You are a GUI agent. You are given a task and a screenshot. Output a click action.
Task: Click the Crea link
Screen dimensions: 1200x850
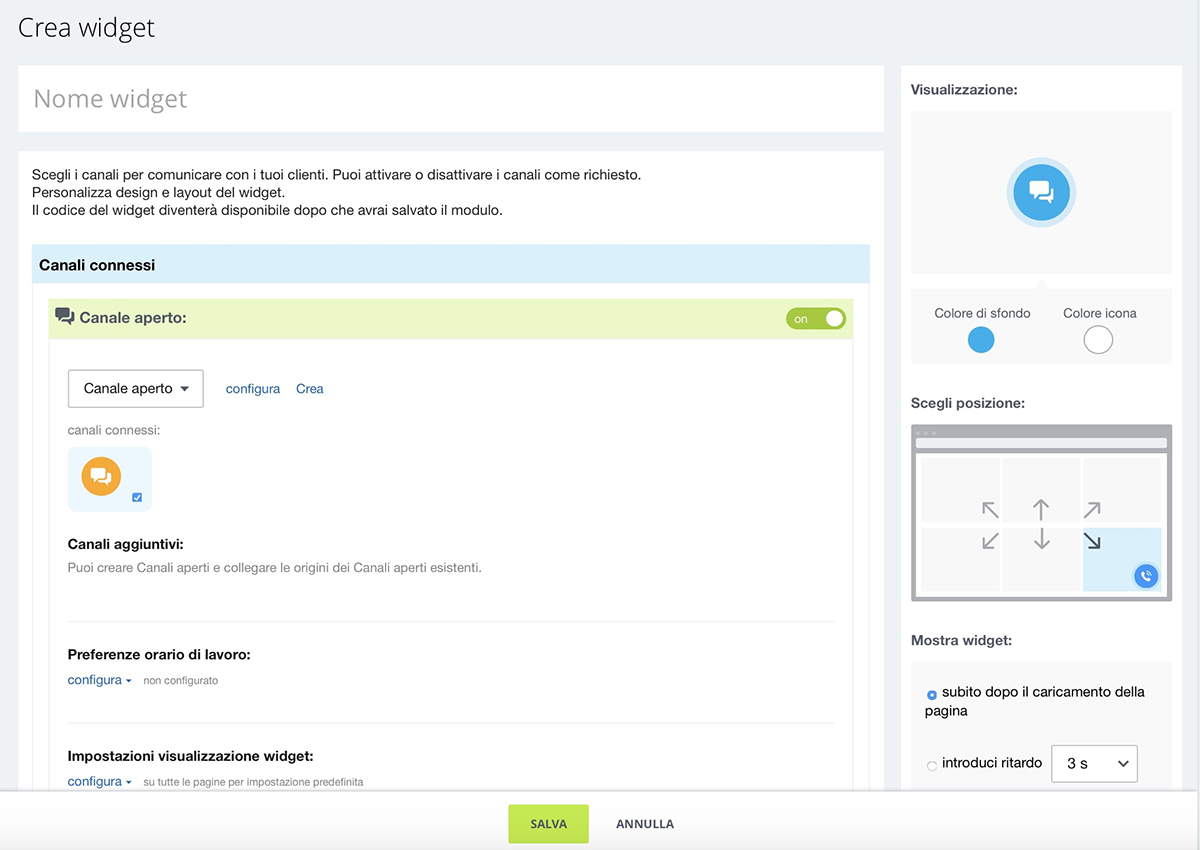coord(310,389)
